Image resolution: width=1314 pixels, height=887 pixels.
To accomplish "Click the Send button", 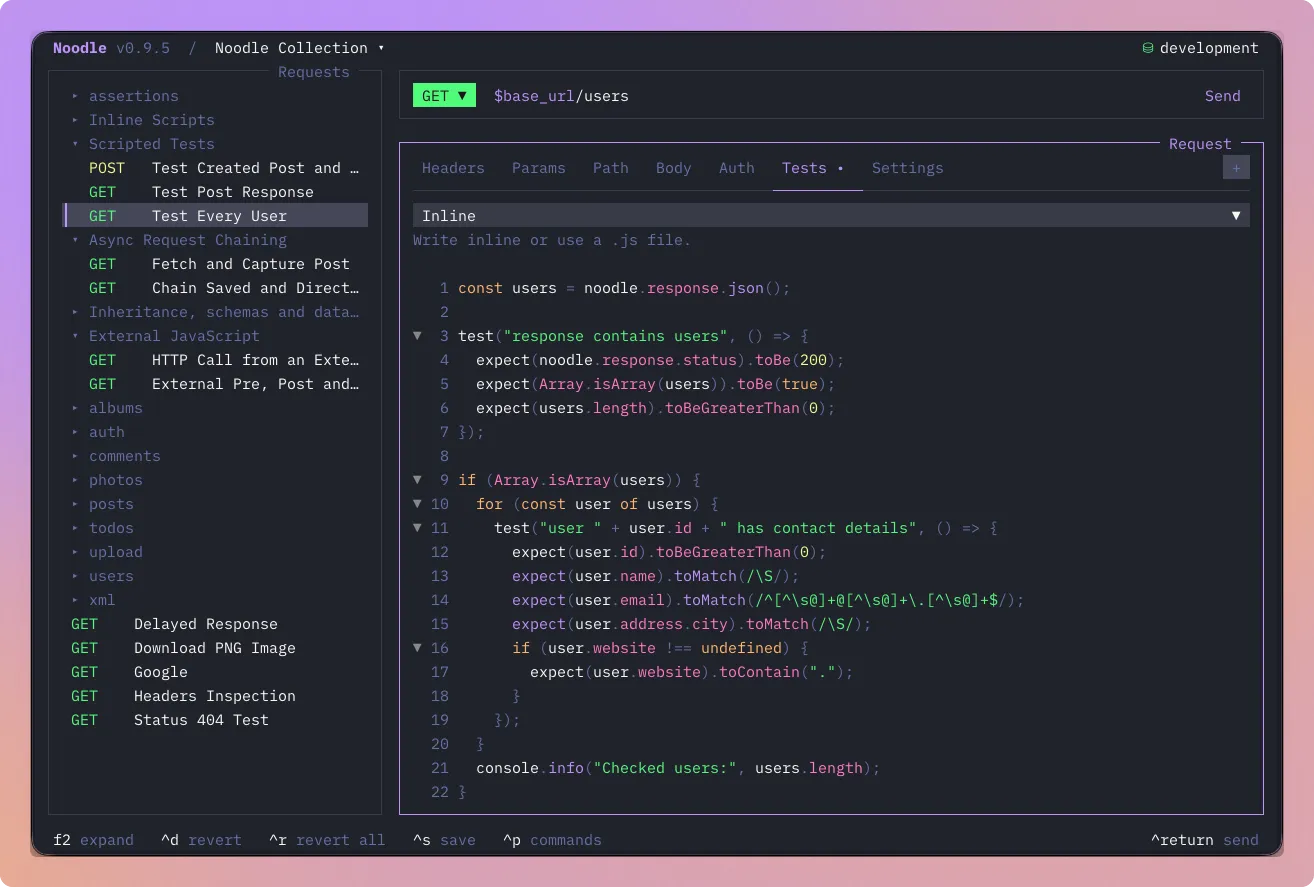I will coord(1222,96).
